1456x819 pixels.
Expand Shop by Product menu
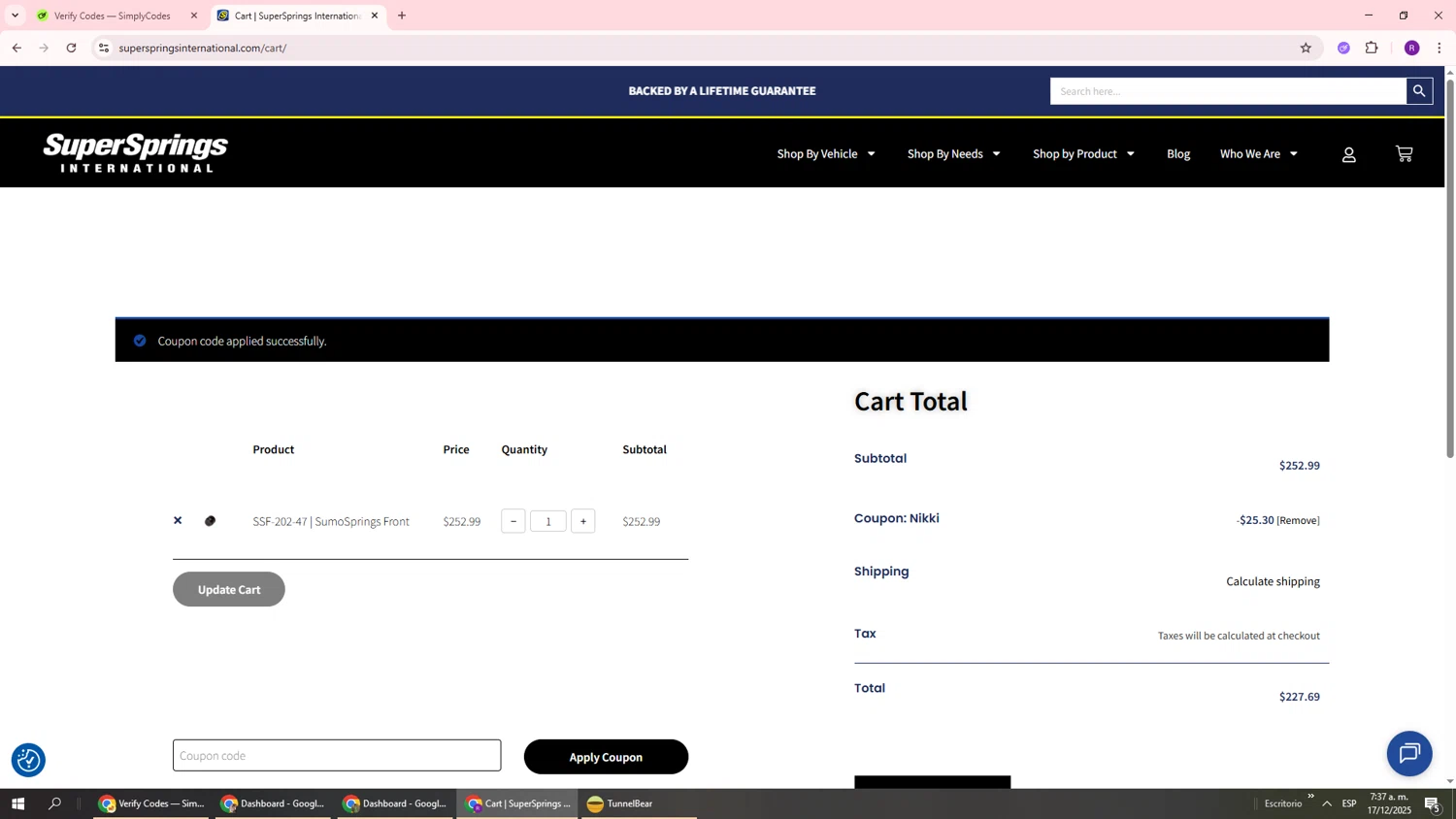click(x=1083, y=154)
